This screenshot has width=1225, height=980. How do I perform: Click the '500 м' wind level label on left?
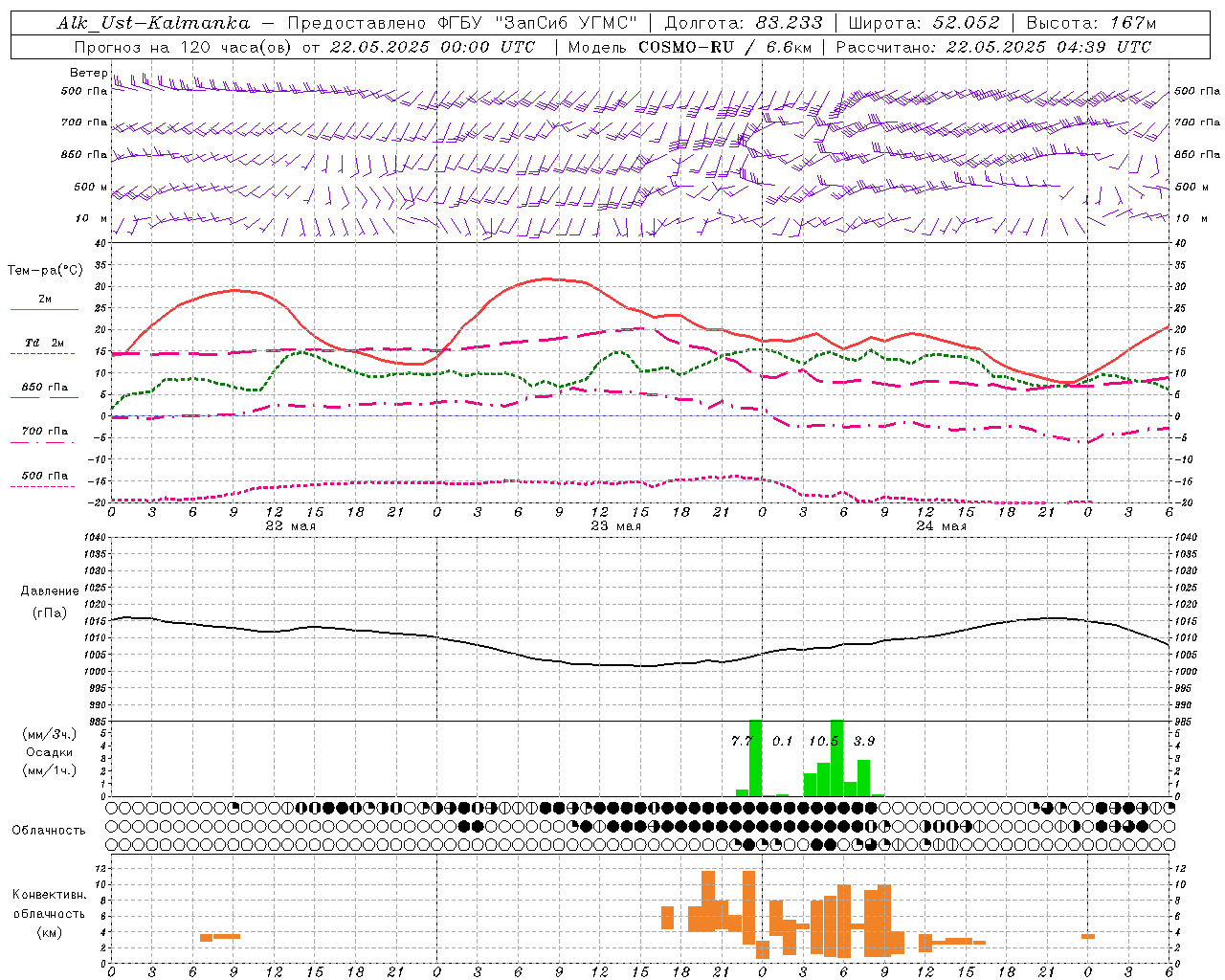pyautogui.click(x=91, y=188)
